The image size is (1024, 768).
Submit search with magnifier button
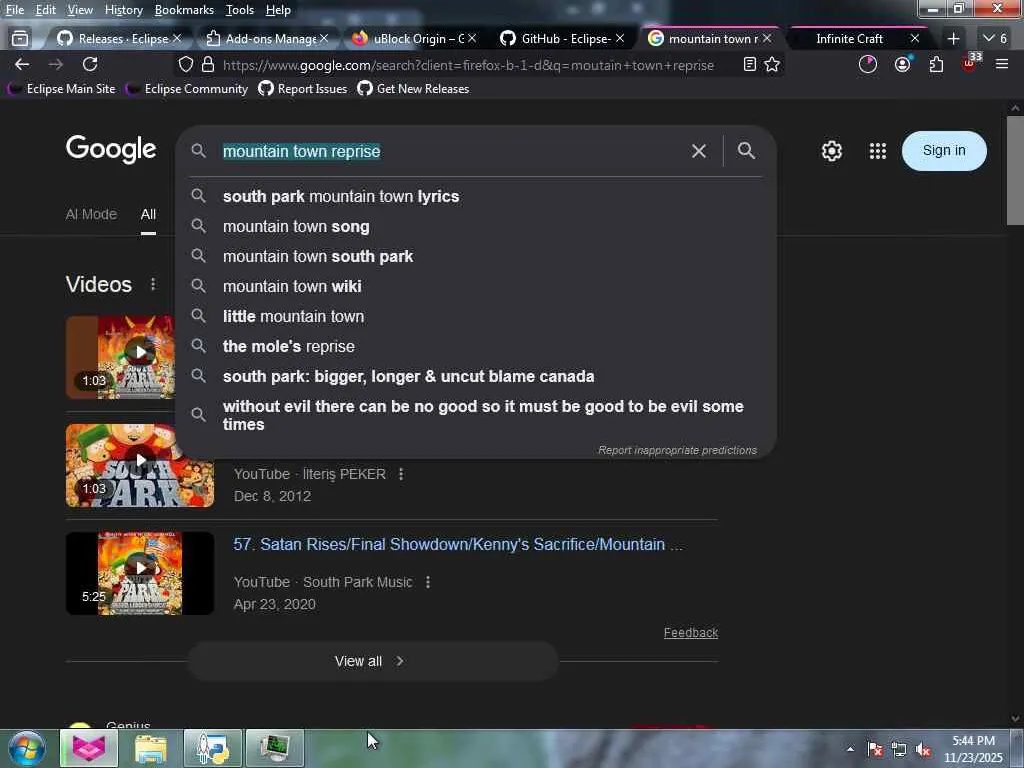click(746, 151)
